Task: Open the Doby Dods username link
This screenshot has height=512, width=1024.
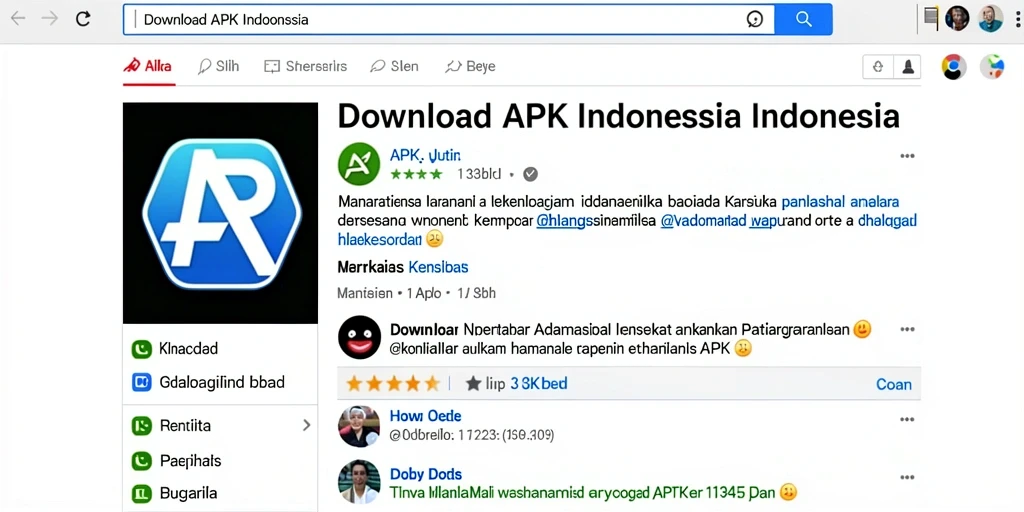Action: pyautogui.click(x=426, y=474)
